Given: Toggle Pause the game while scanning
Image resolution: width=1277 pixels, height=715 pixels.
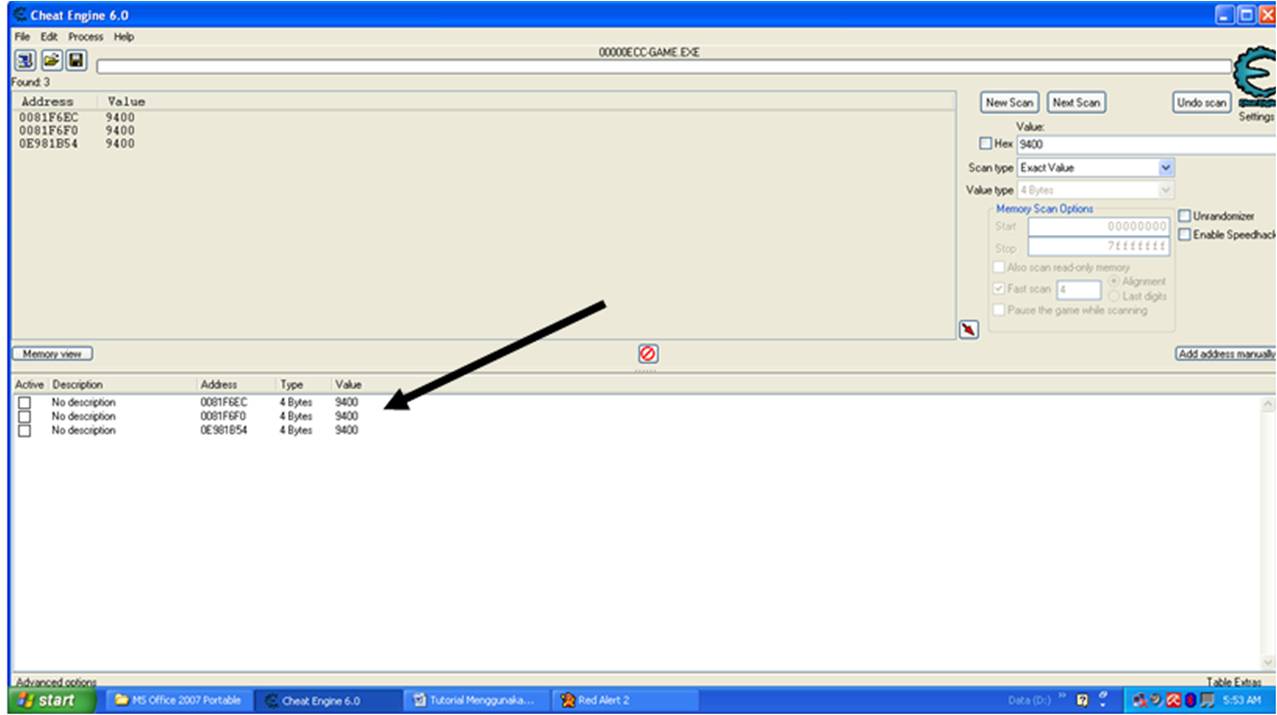Looking at the screenshot, I should coord(999,310).
